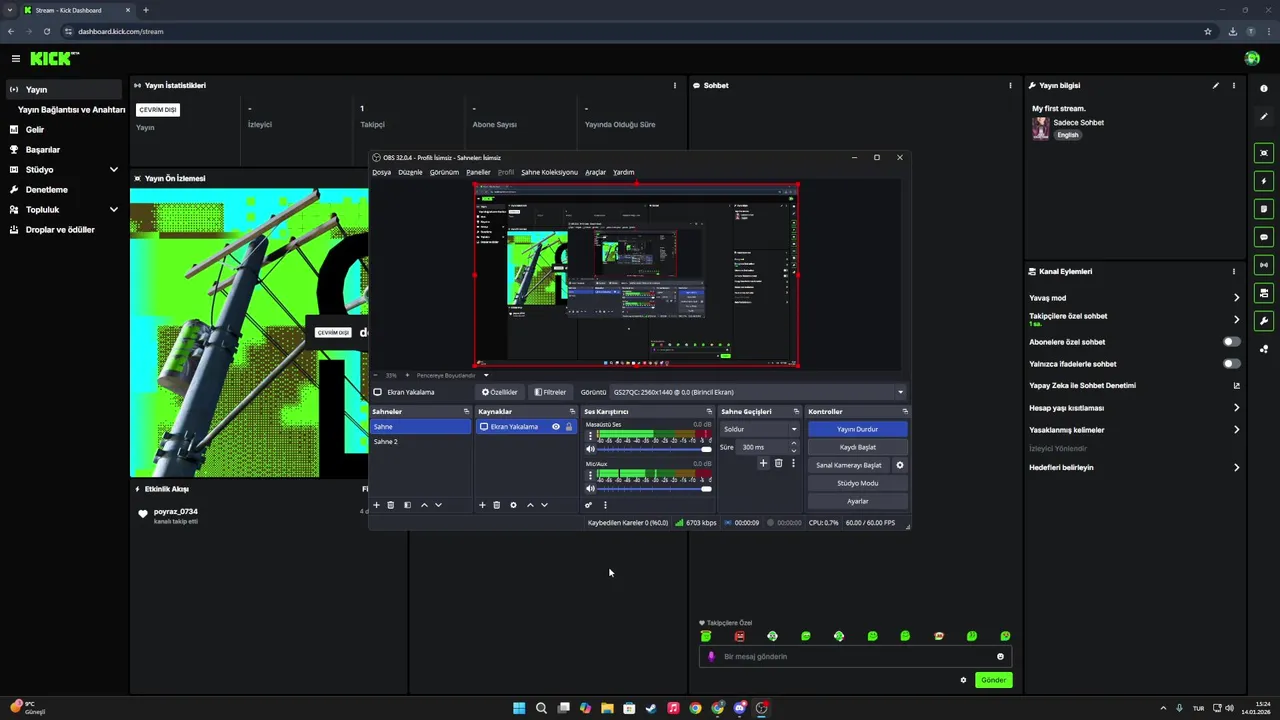Click the wrench icon in right rail
The image size is (1280, 720).
point(1264,321)
